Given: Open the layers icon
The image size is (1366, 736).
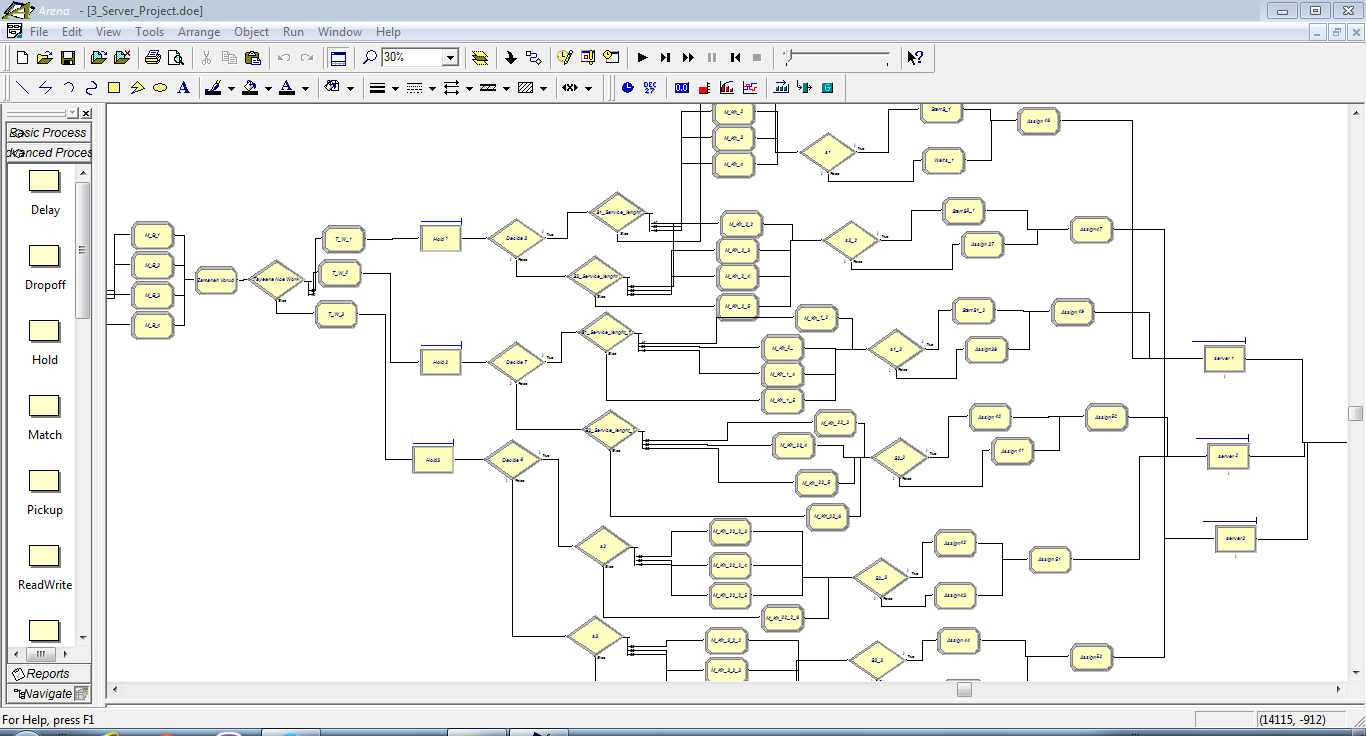Looking at the screenshot, I should click(x=480, y=58).
